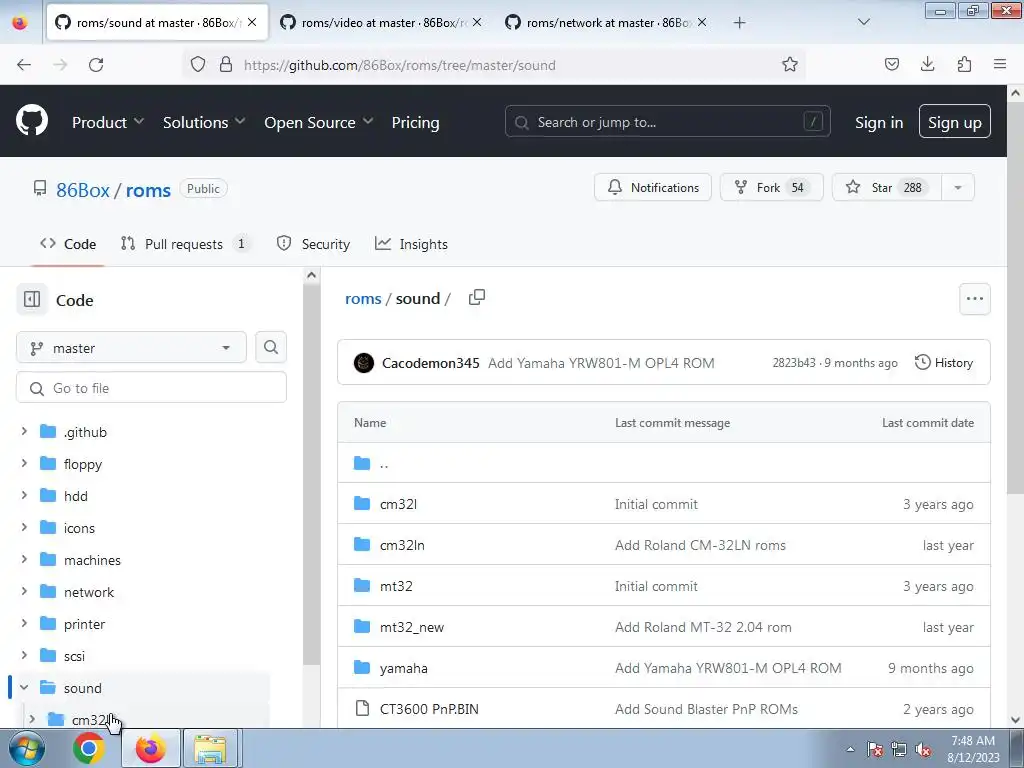Image resolution: width=1024 pixels, height=768 pixels.
Task: Switch to the roms/network browser tab
Action: coord(607,23)
